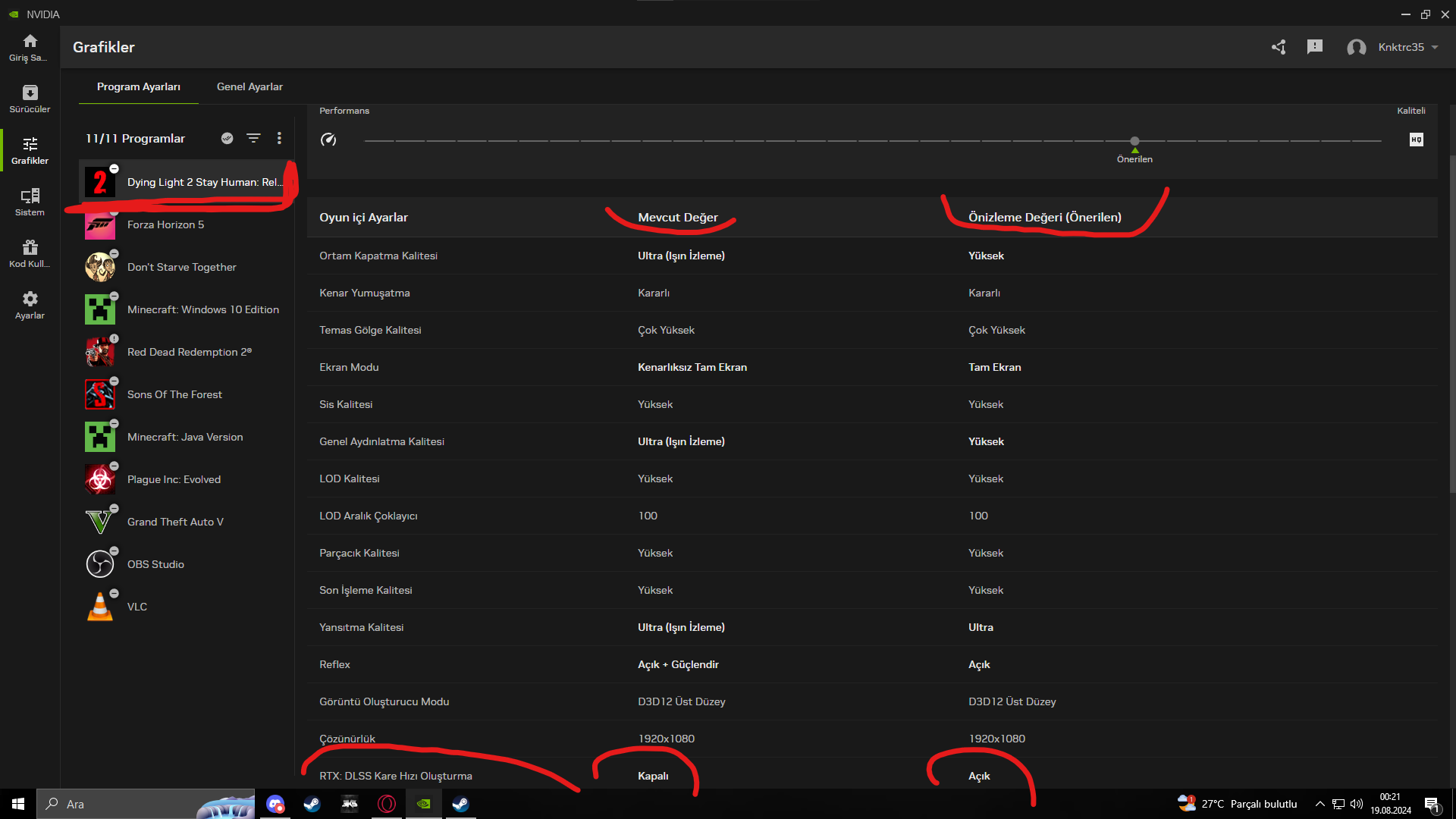
Task: Open the programs list filter menu
Action: click(253, 138)
